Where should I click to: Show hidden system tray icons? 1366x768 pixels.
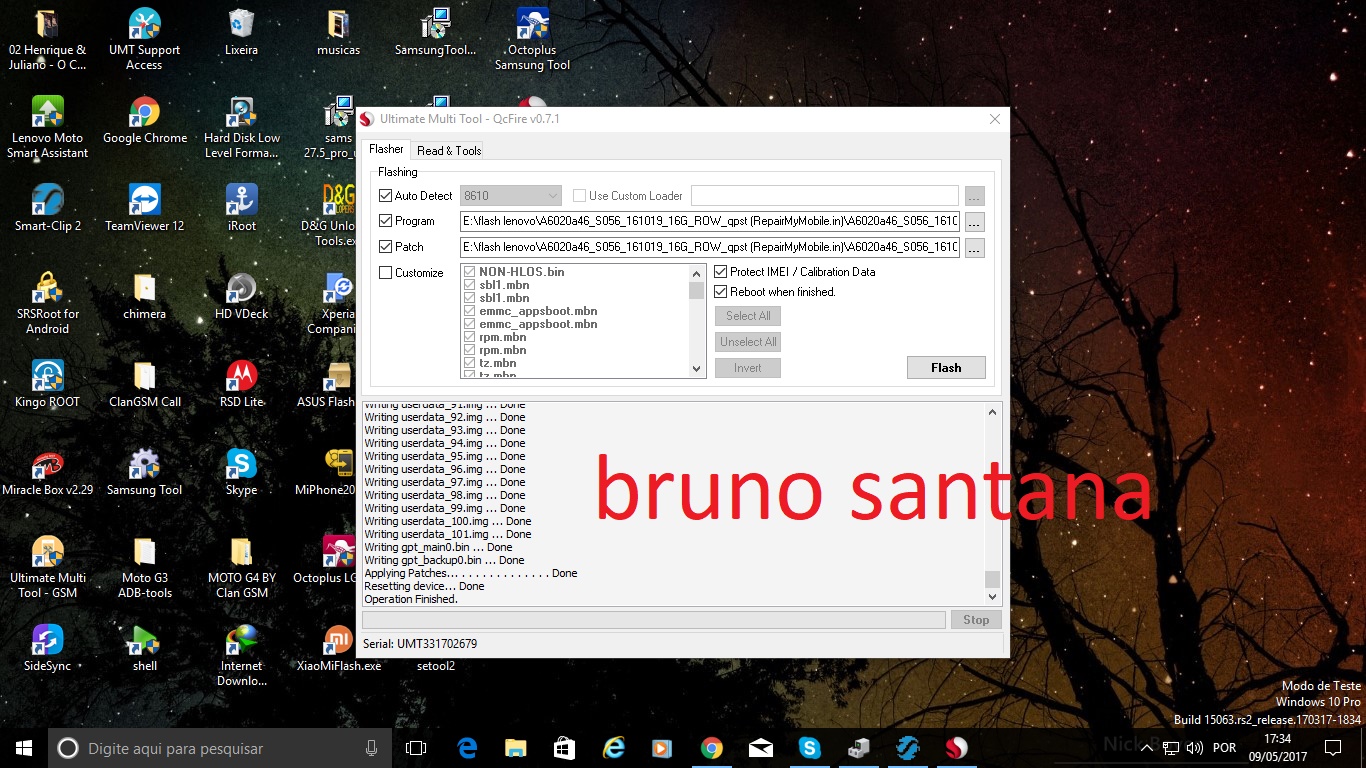point(1147,747)
